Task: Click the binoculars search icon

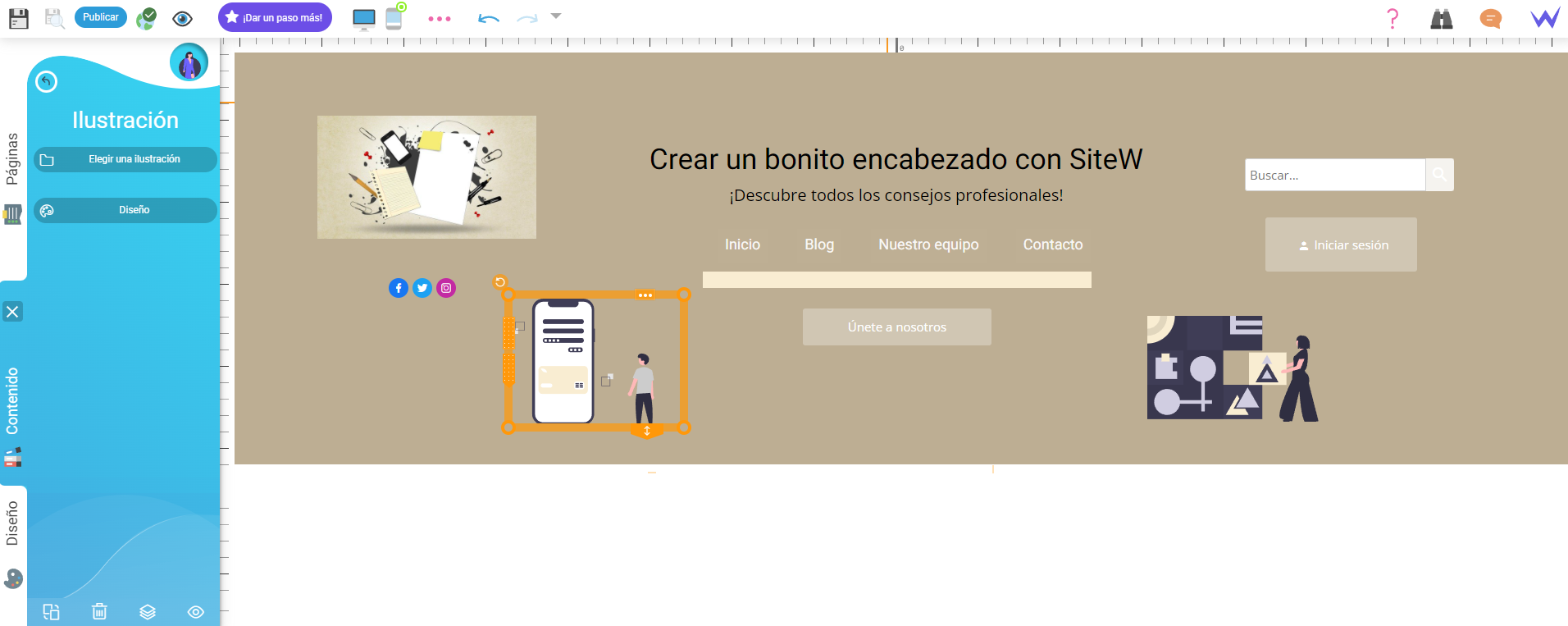Action: pyautogui.click(x=1442, y=18)
